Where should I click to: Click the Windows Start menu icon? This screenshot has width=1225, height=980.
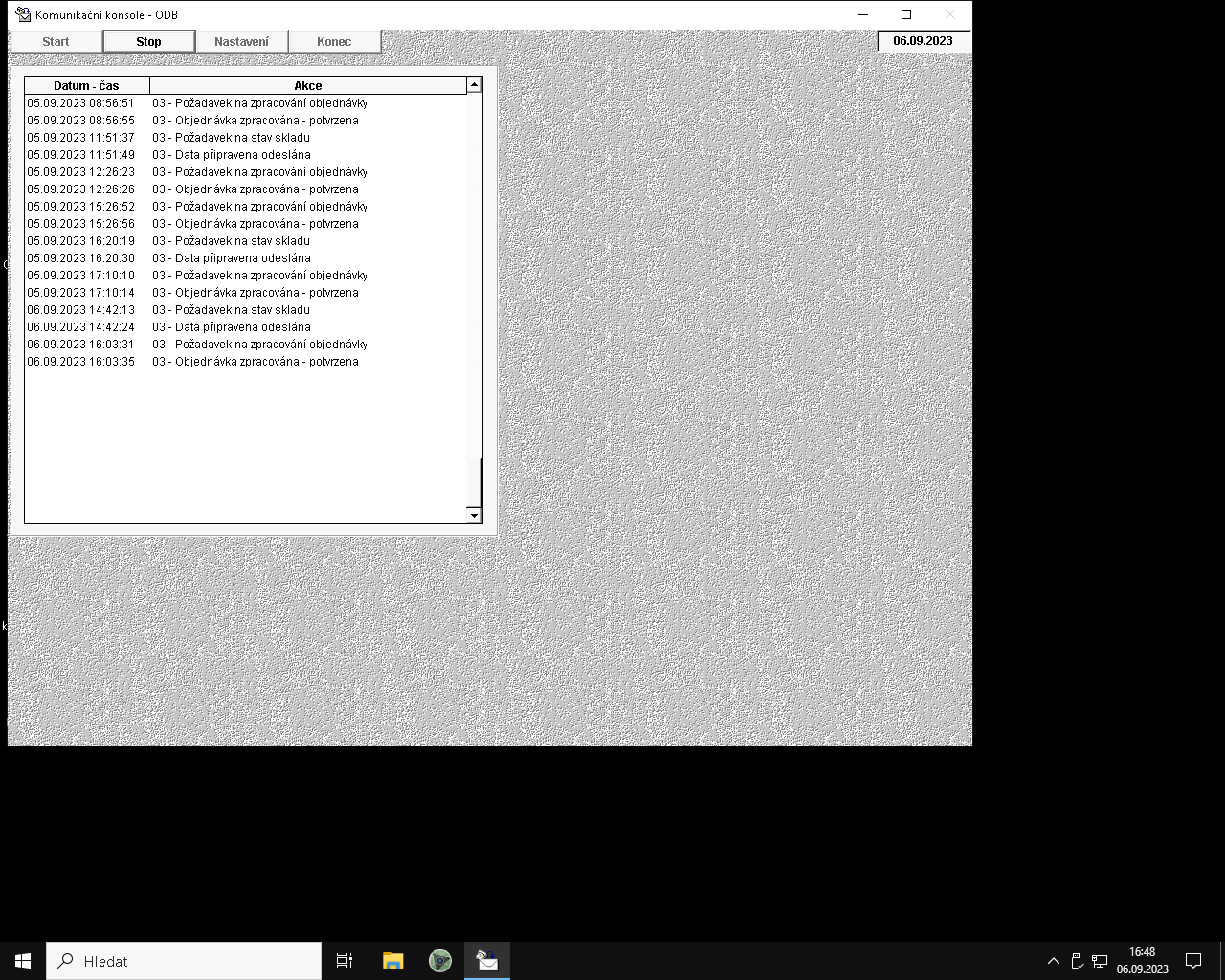tap(21, 960)
